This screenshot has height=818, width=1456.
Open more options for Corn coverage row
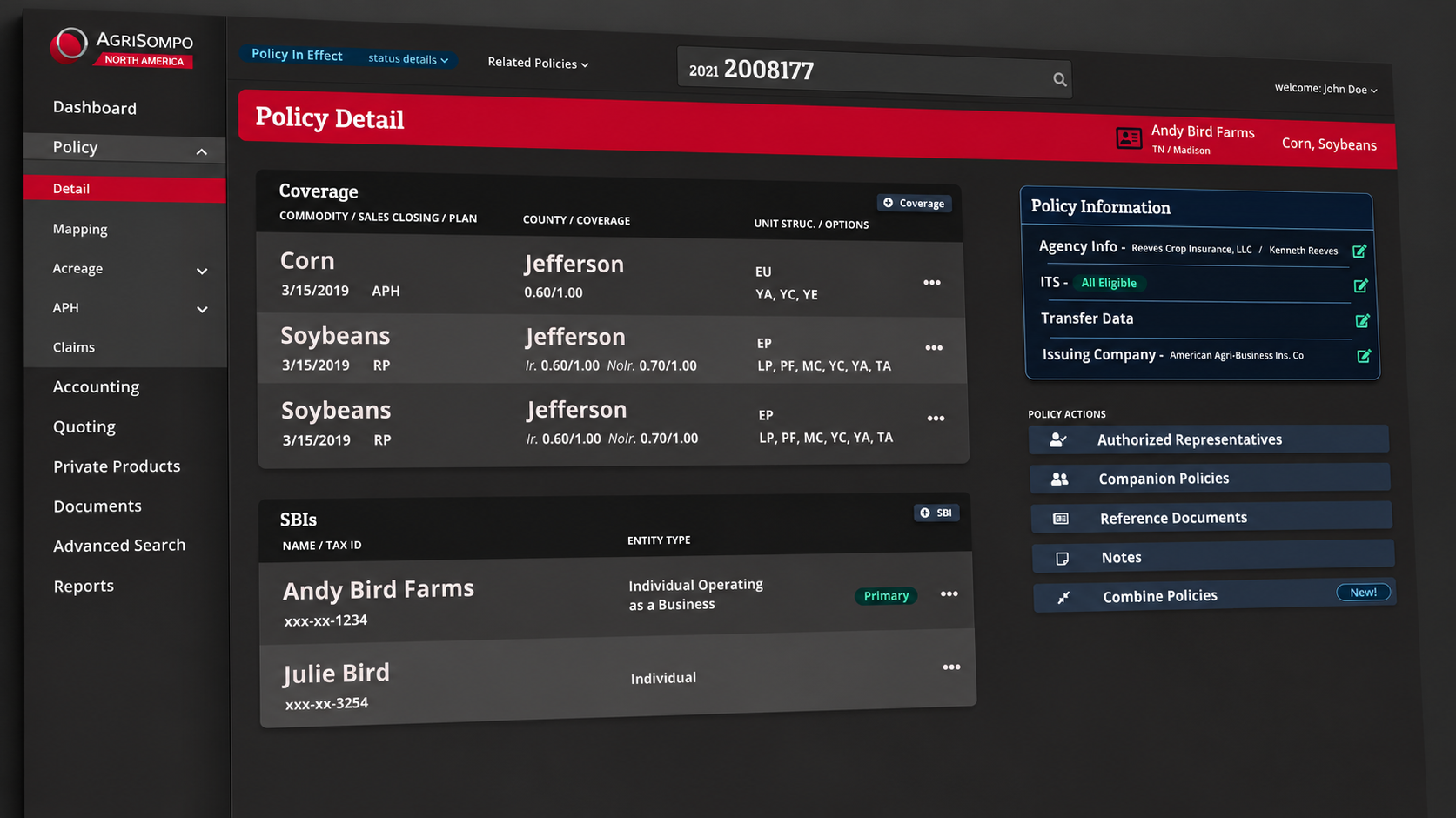pyautogui.click(x=932, y=283)
